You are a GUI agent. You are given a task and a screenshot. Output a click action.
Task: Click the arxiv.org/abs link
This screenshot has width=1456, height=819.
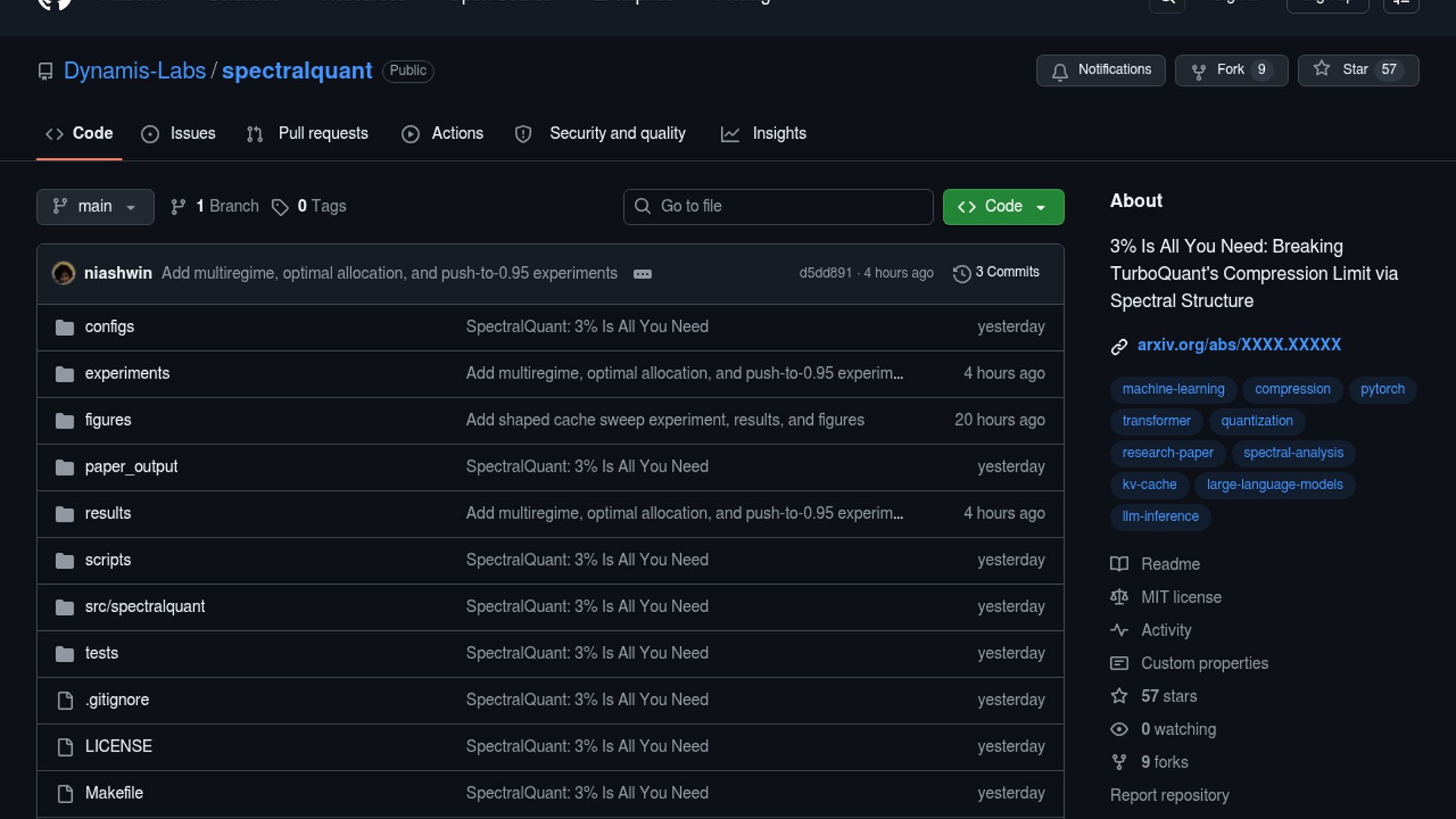[x=1238, y=345]
